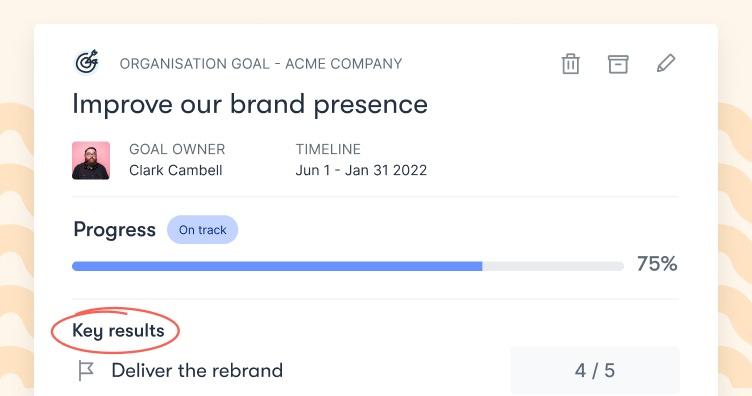
Task: Click the blue progress bar
Action: tap(277, 266)
